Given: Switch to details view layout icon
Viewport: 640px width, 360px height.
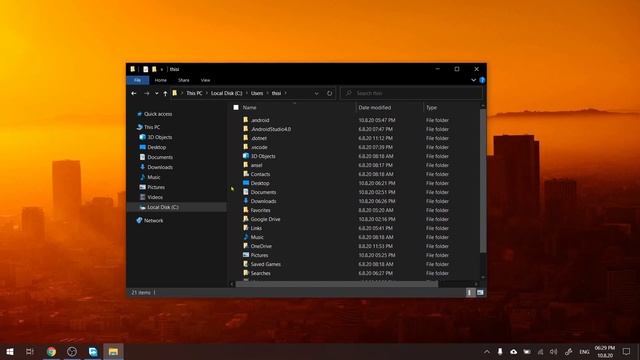Looking at the screenshot, I should point(470,293).
